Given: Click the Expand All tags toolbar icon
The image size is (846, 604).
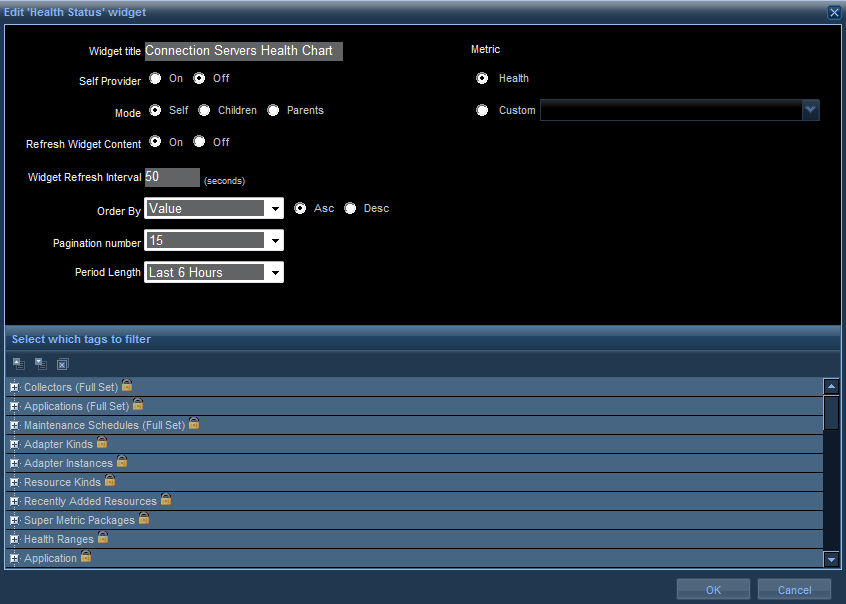Looking at the screenshot, I should coord(40,364).
